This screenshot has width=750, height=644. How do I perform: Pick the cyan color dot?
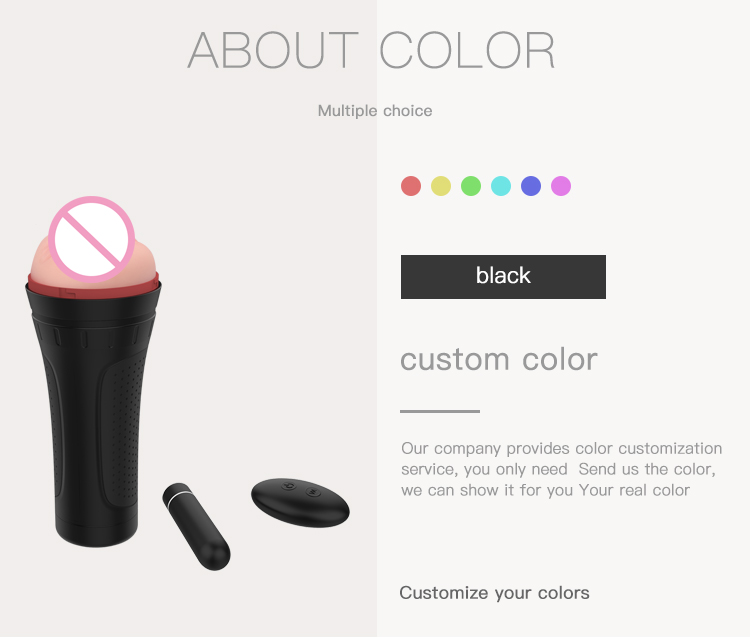[501, 186]
